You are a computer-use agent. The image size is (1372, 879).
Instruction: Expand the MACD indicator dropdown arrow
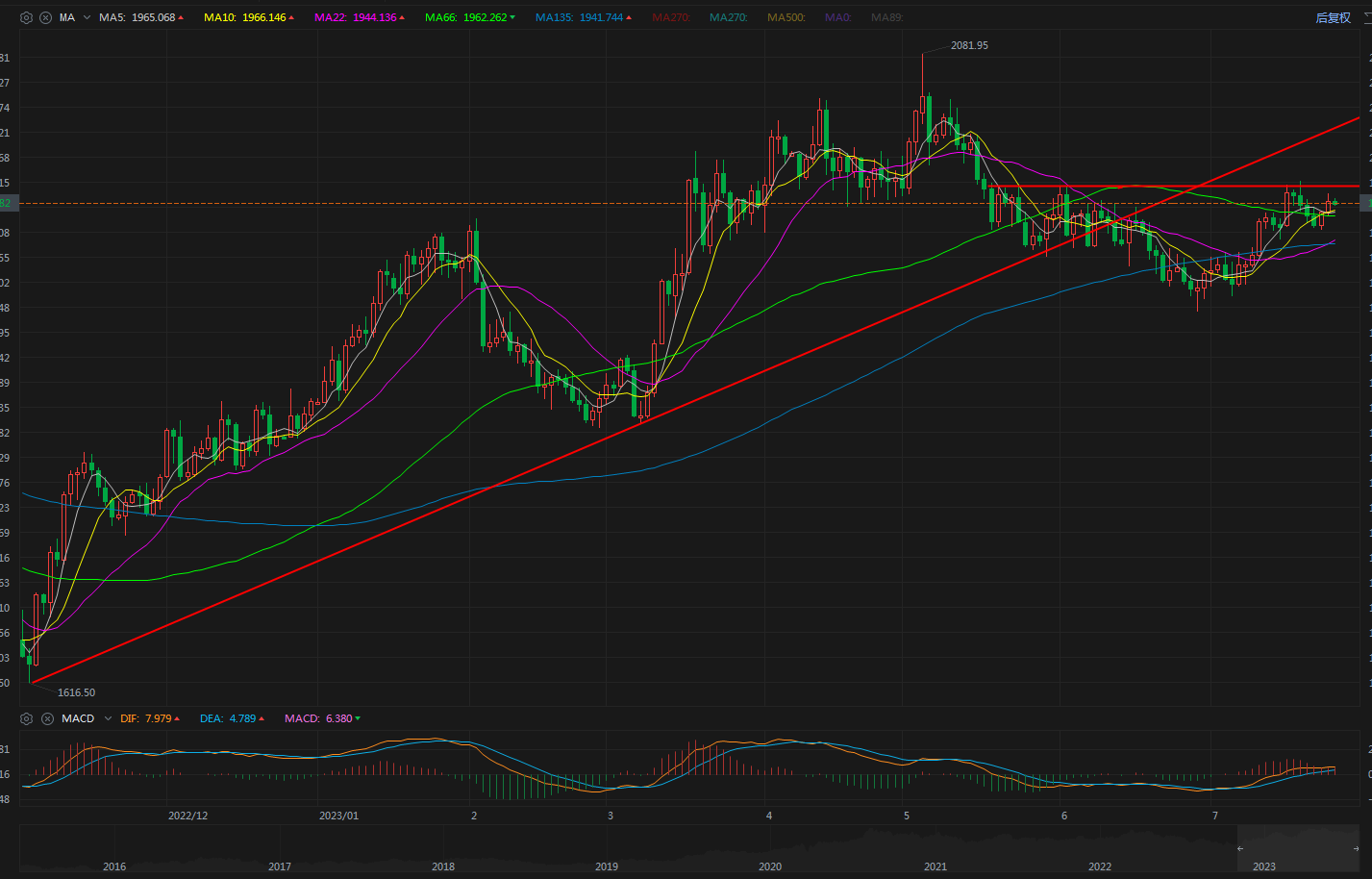click(x=108, y=718)
